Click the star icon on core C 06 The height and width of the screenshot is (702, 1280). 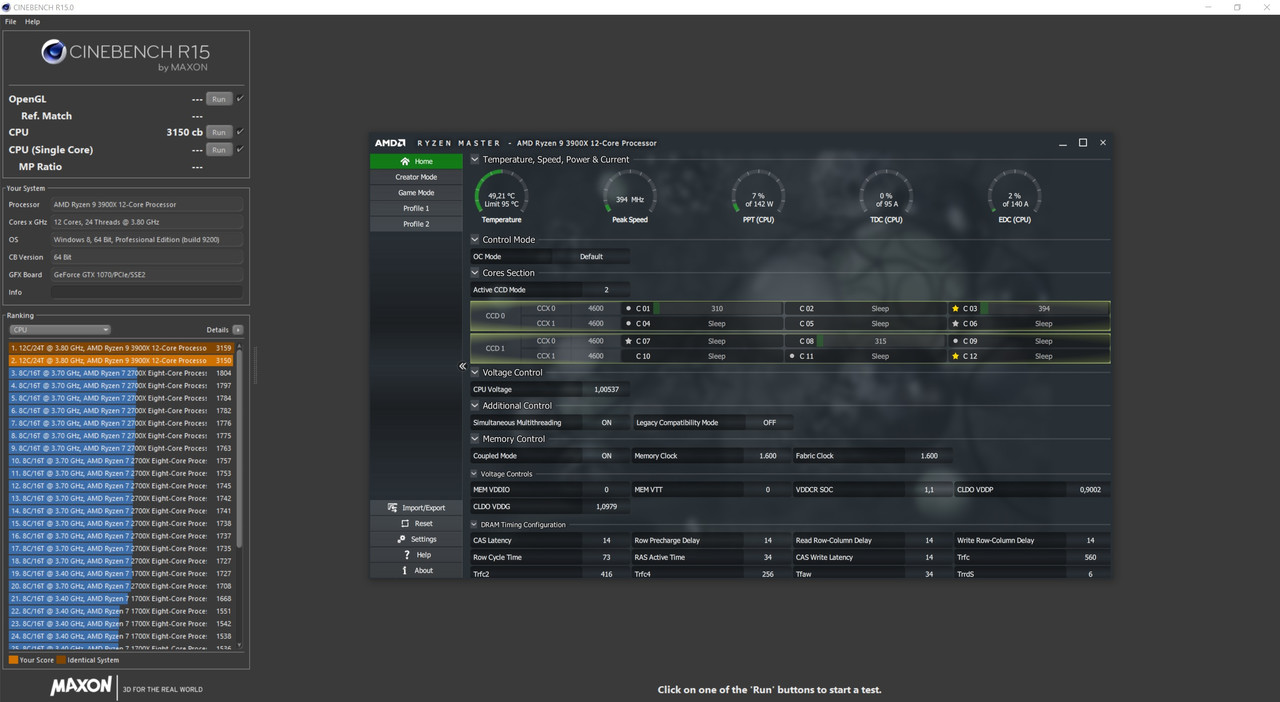[x=956, y=324]
